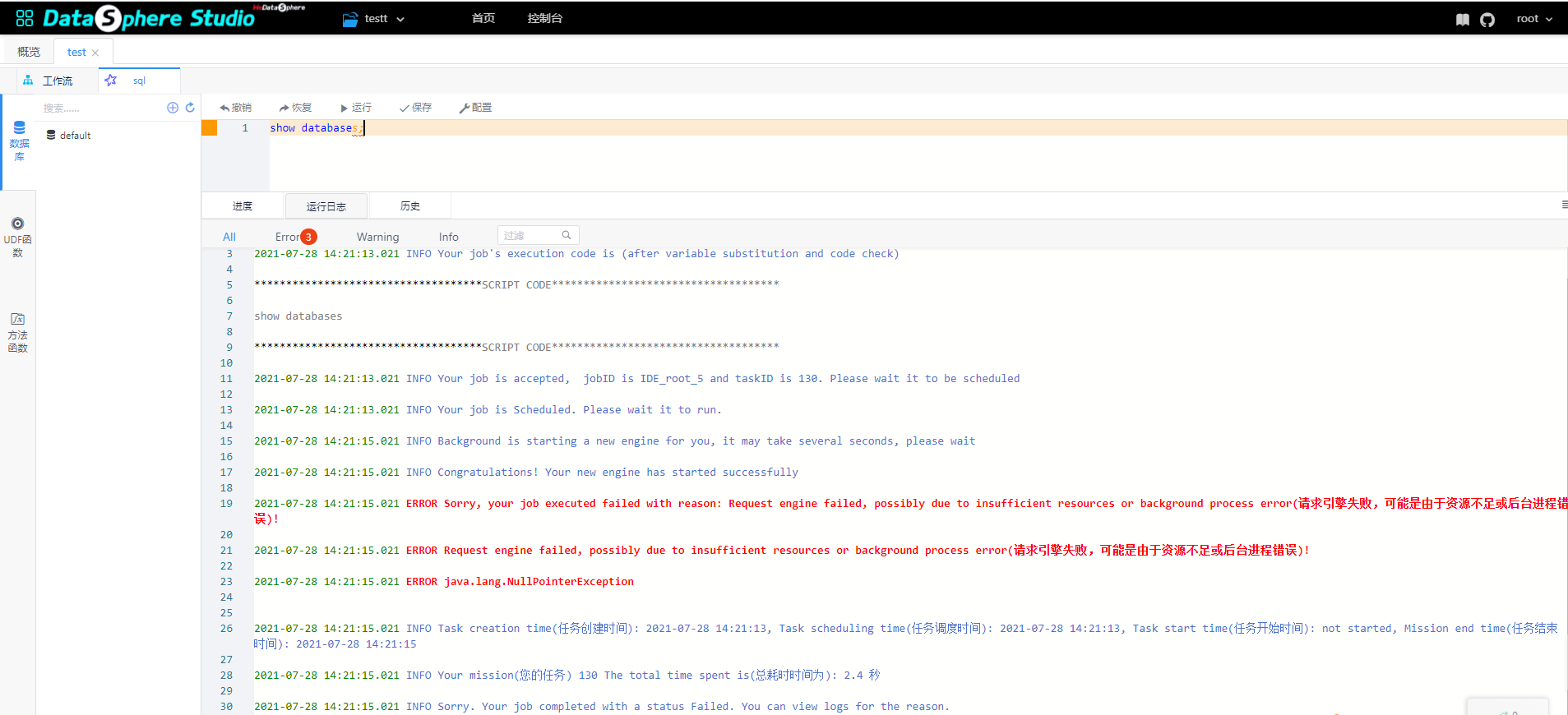Go to 首页 home page
The width and height of the screenshot is (1568, 715).
pos(483,18)
